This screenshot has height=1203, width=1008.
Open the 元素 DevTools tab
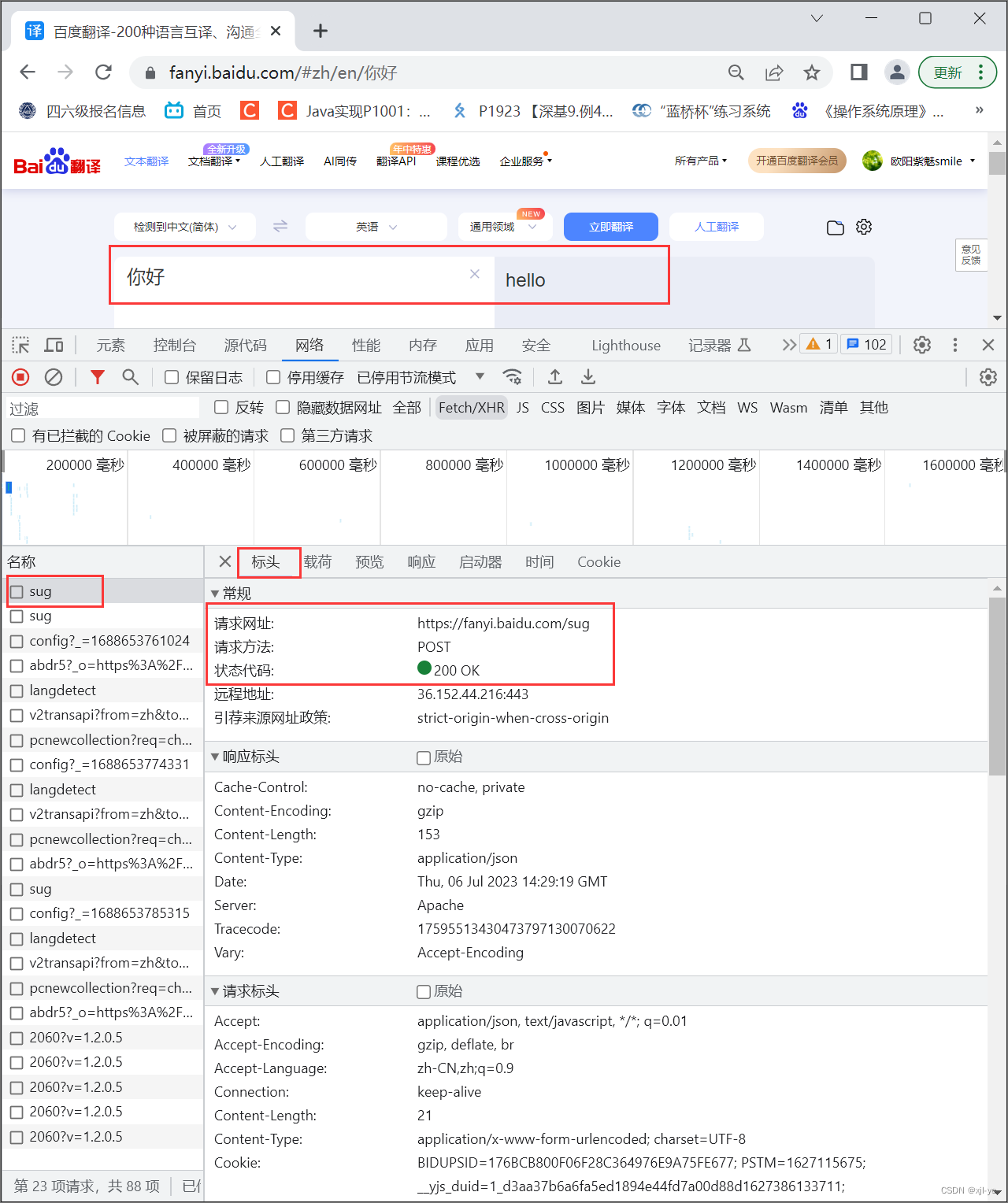click(111, 345)
